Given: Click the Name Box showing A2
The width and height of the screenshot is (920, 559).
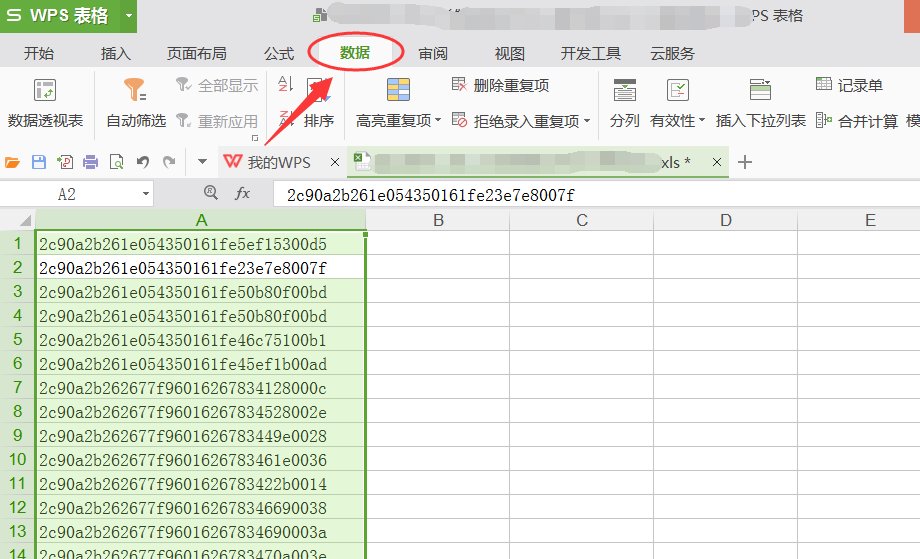Looking at the screenshot, I should pos(67,194).
